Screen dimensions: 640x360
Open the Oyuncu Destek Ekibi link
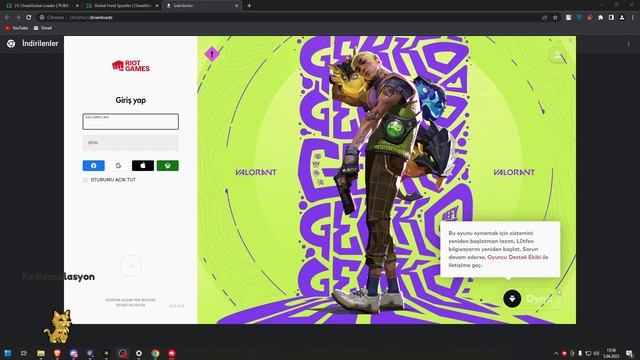514,257
